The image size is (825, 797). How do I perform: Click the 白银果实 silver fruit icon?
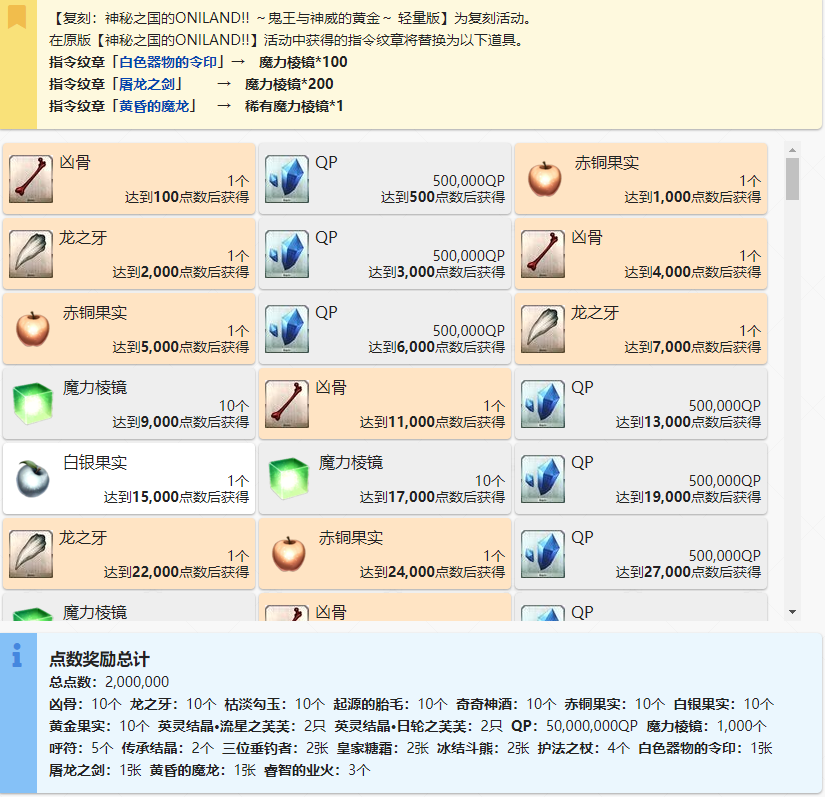(x=31, y=477)
